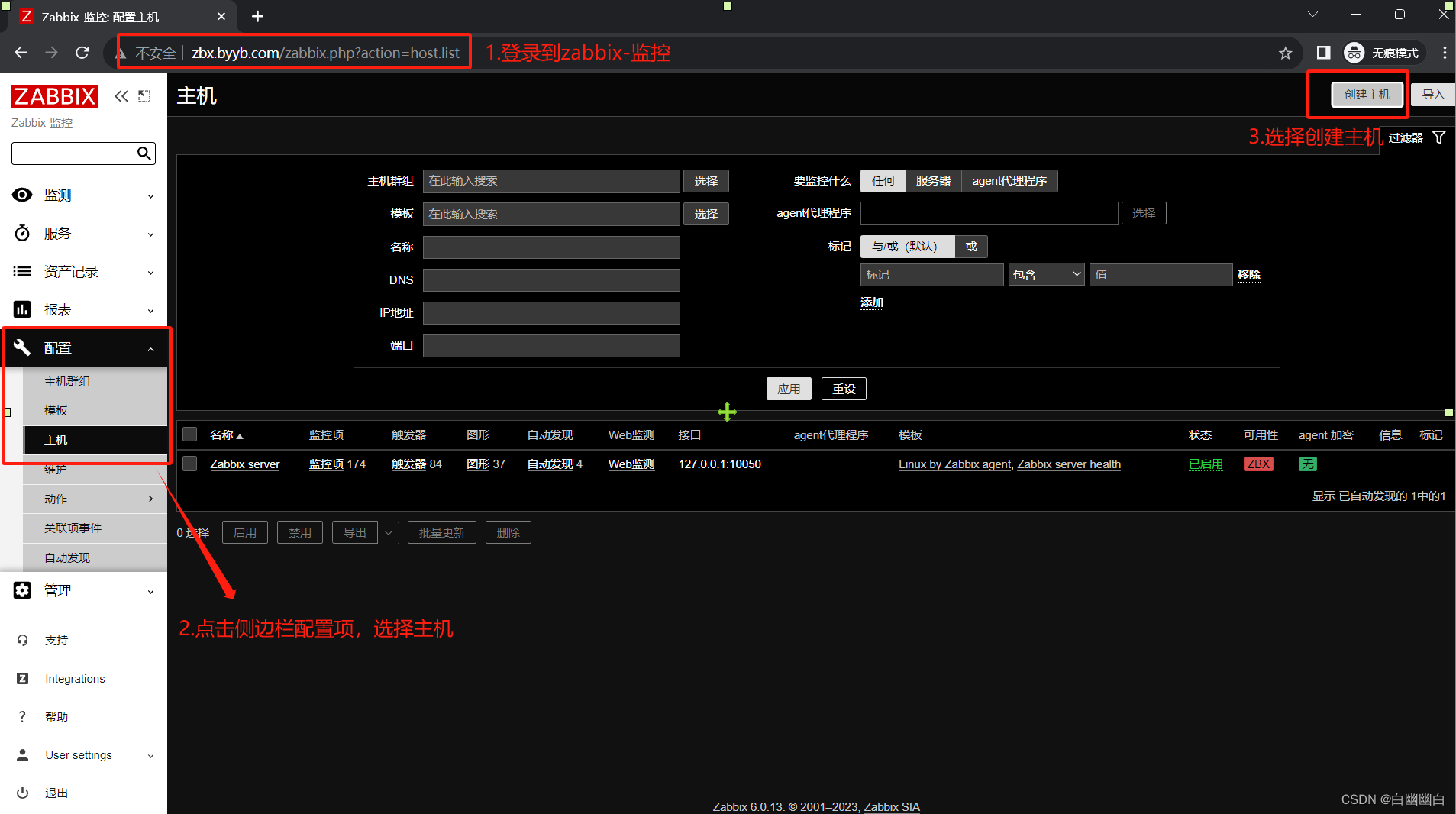Click the list icon for 资产记录
The width and height of the screenshot is (1456, 814).
(x=22, y=271)
